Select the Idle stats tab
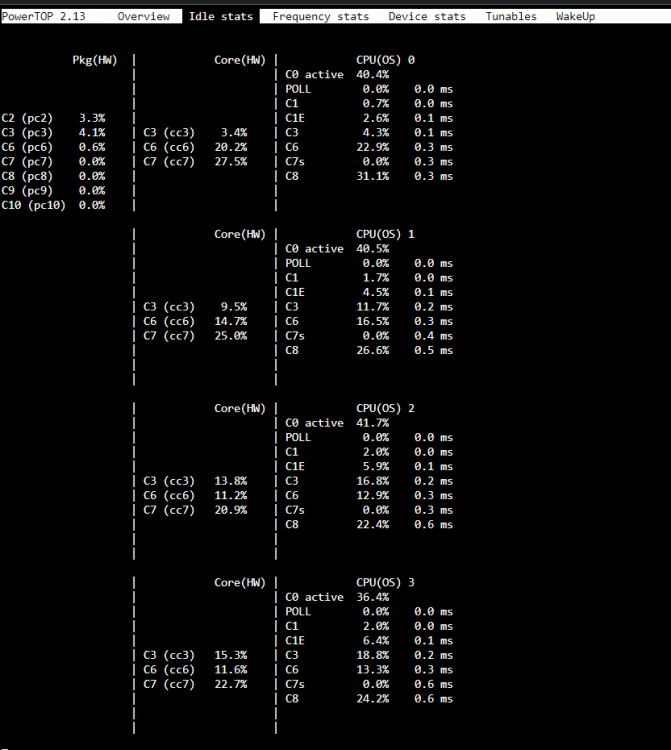 click(220, 16)
